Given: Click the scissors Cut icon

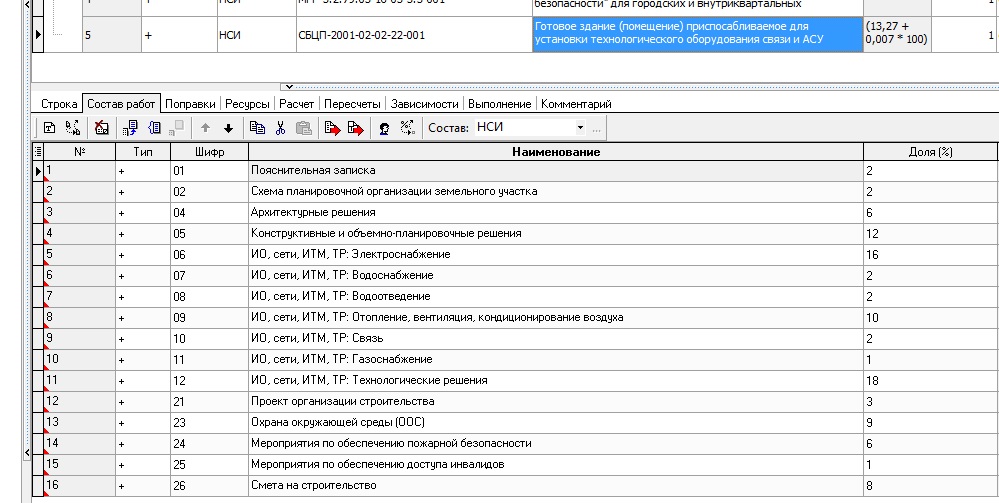Looking at the screenshot, I should click(x=280, y=128).
